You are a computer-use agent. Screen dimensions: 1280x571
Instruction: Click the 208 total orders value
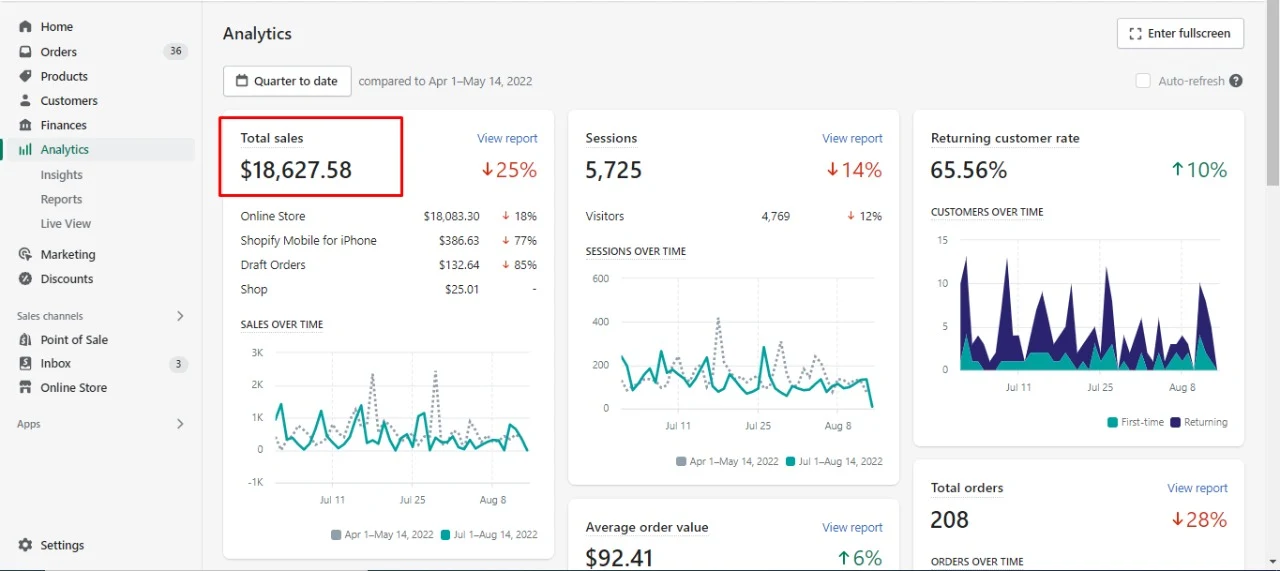[x=950, y=520]
